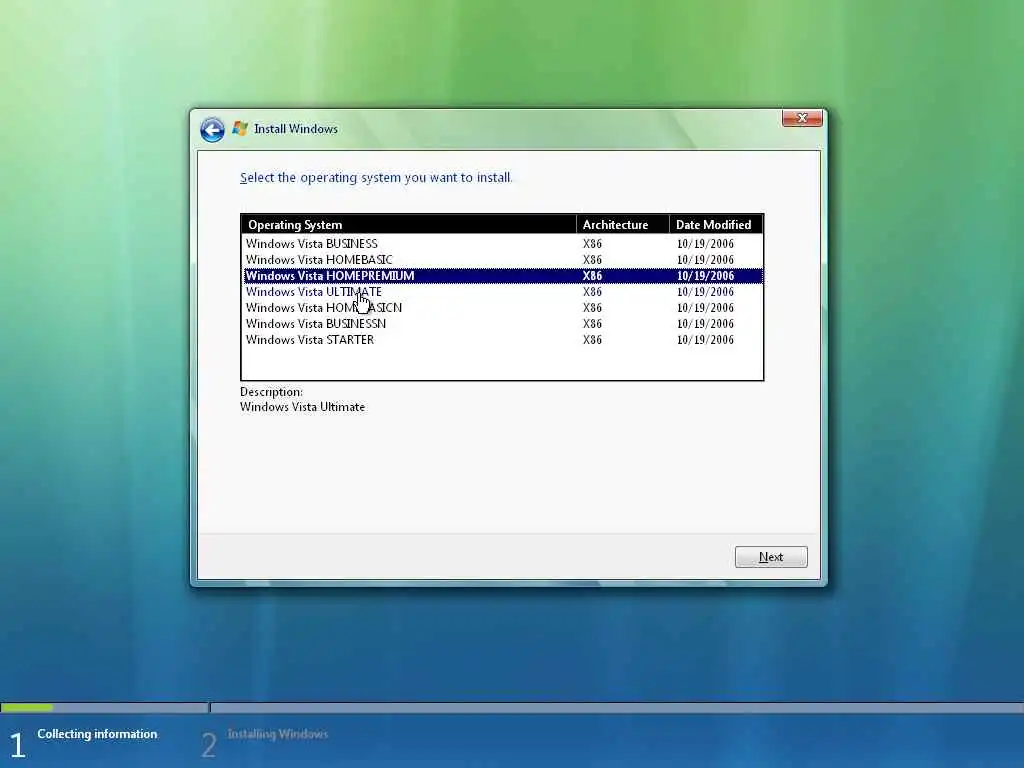Click the blue back arrow button
This screenshot has width=1024, height=768.
[x=212, y=129]
